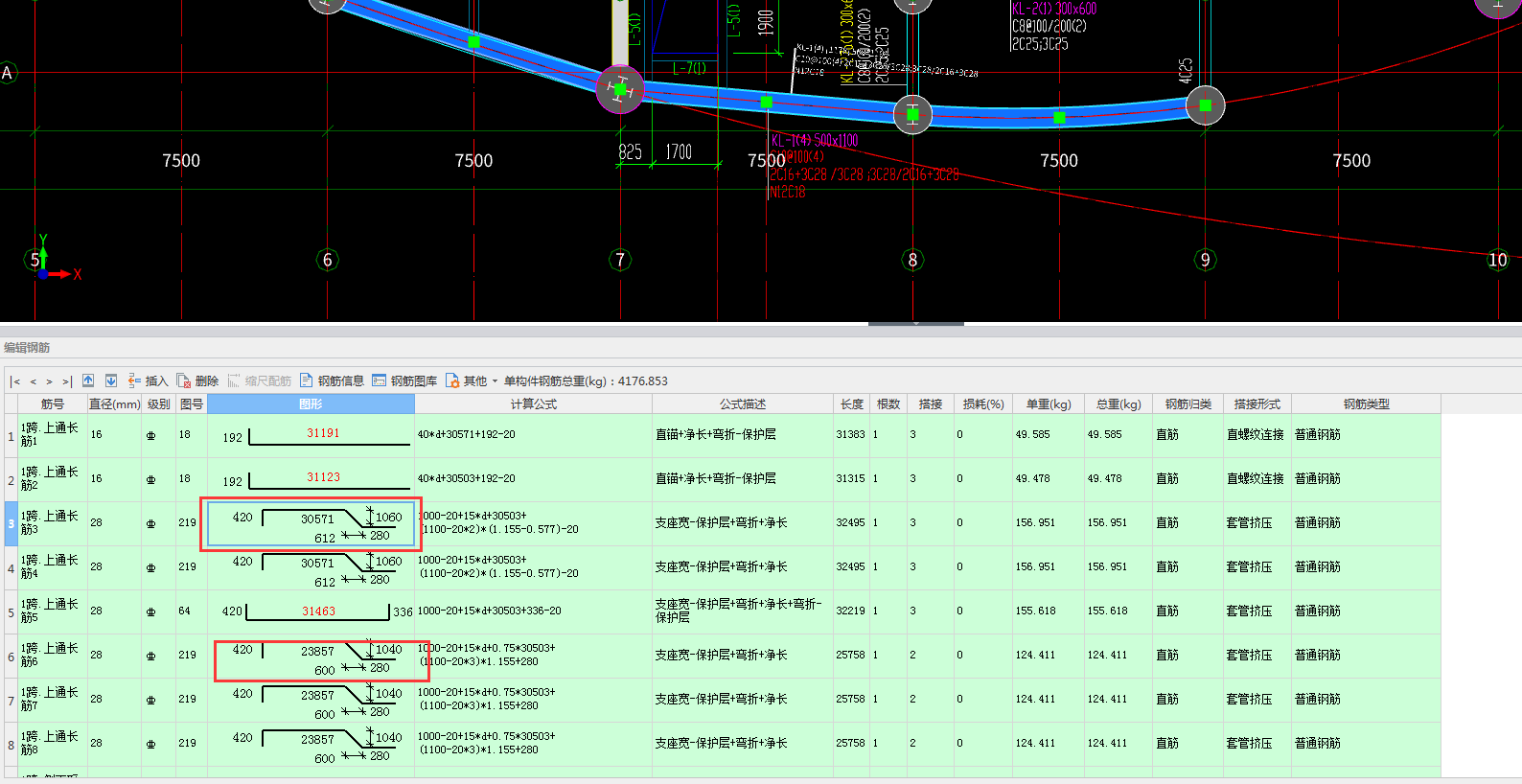Click the L-7(1) beam label

pyautogui.click(x=689, y=68)
